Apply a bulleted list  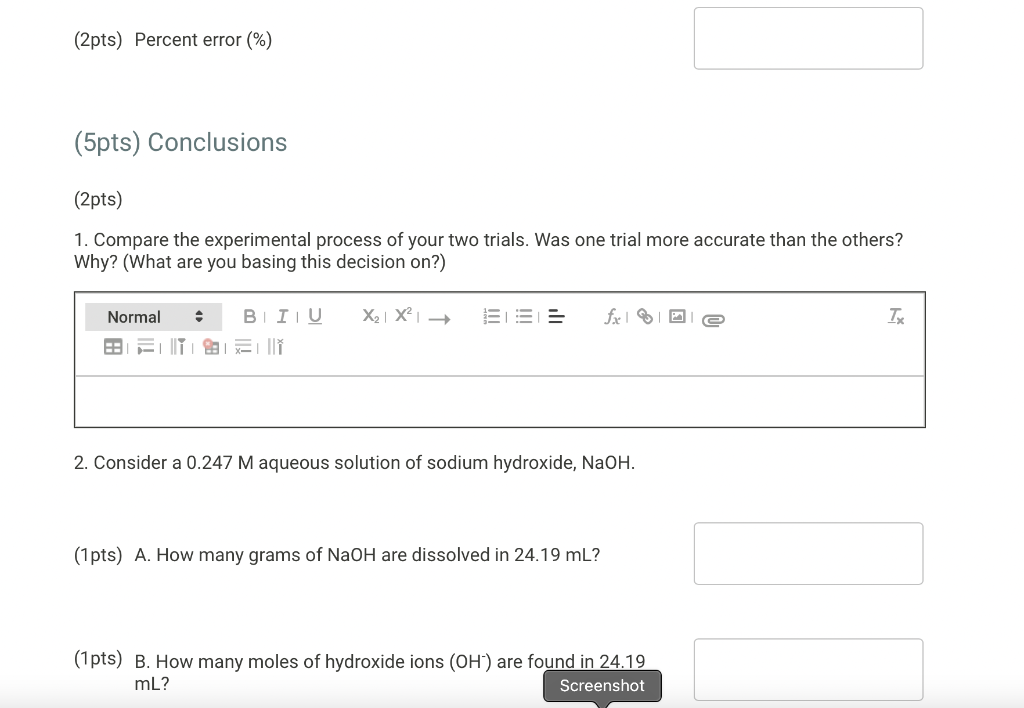pyautogui.click(x=524, y=316)
